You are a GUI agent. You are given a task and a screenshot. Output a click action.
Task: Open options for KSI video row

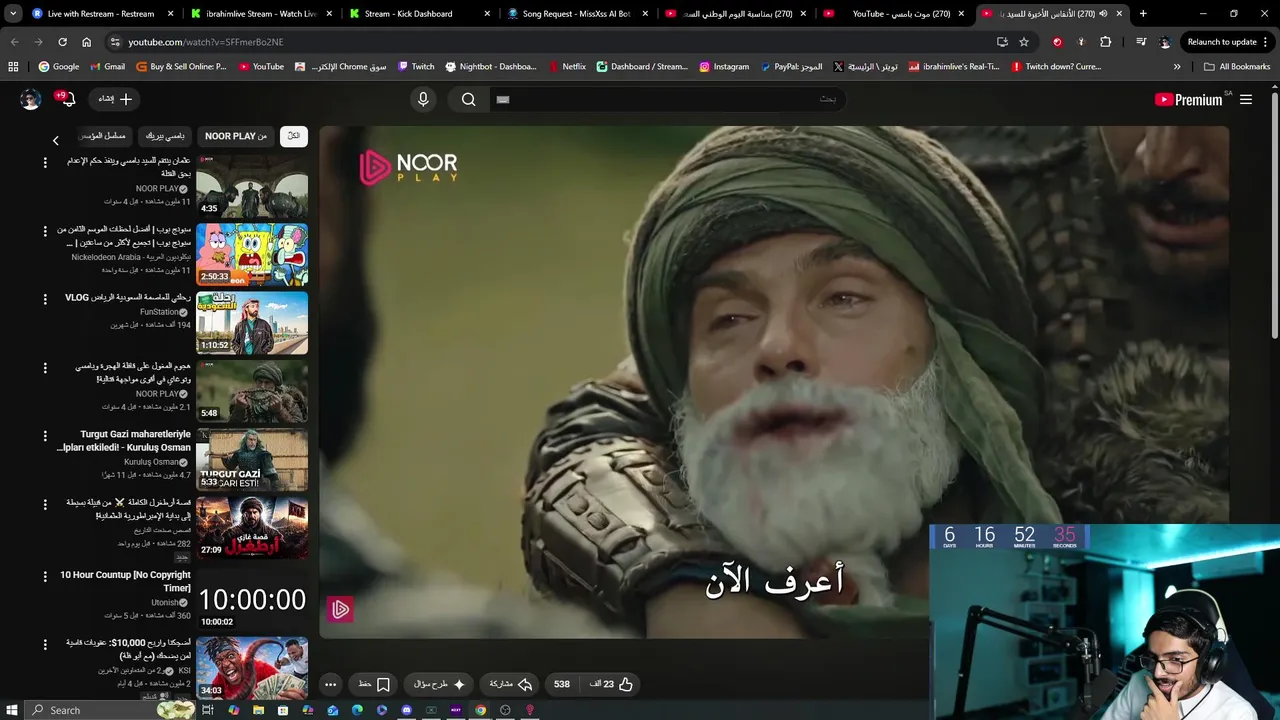(44, 644)
